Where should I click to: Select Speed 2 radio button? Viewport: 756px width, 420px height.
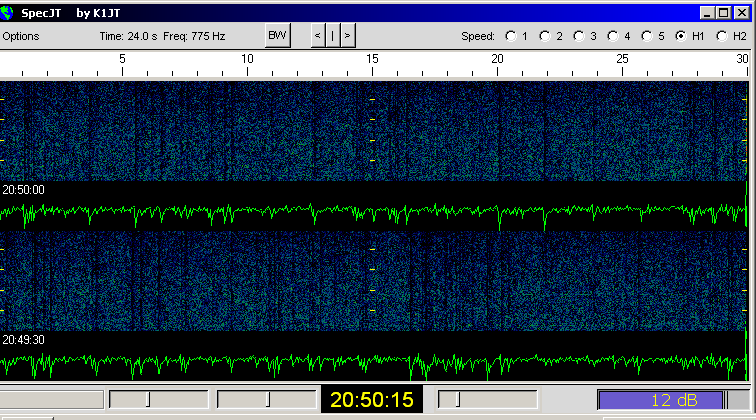(545, 36)
